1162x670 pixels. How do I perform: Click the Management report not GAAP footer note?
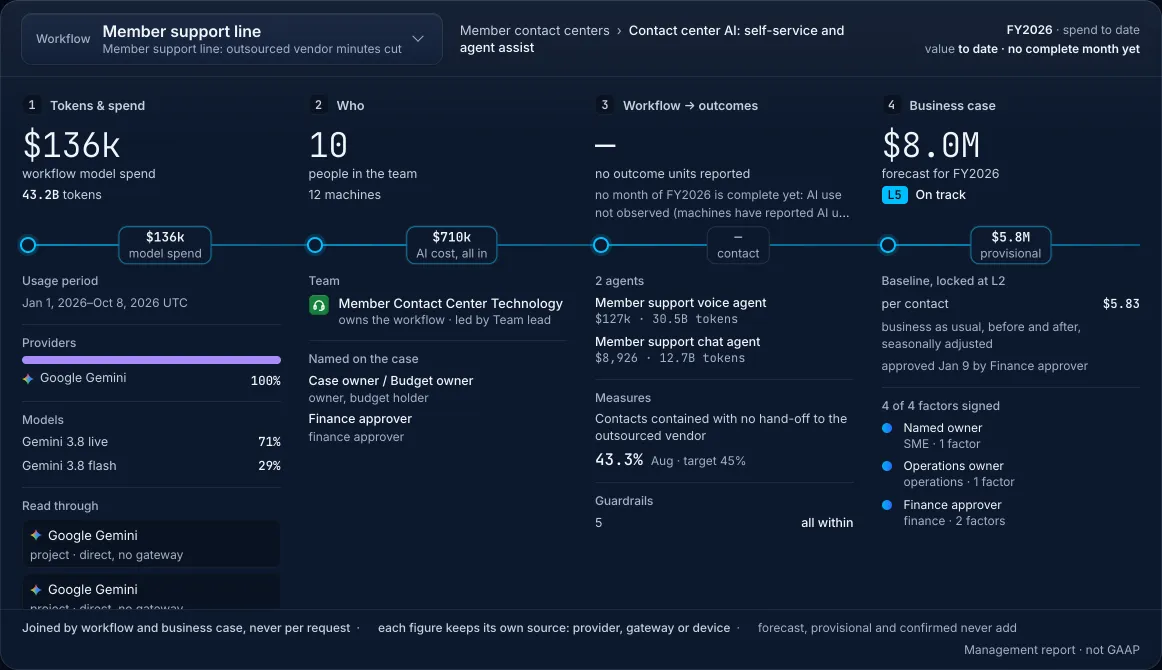pos(1052,650)
